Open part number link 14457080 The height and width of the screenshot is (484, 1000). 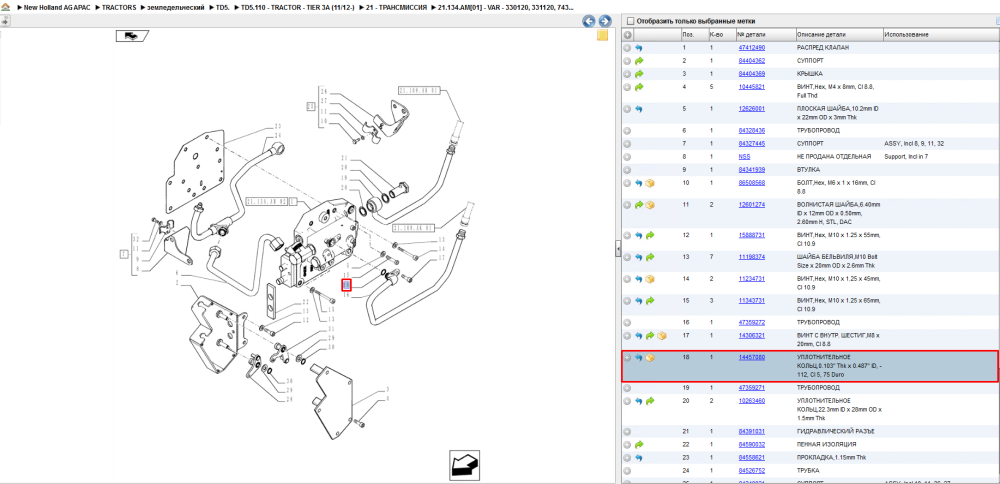click(751, 358)
